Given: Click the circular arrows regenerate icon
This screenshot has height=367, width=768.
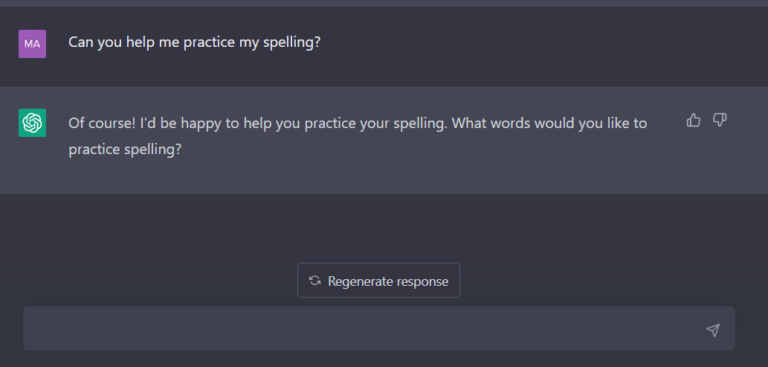Looking at the screenshot, I should [314, 280].
